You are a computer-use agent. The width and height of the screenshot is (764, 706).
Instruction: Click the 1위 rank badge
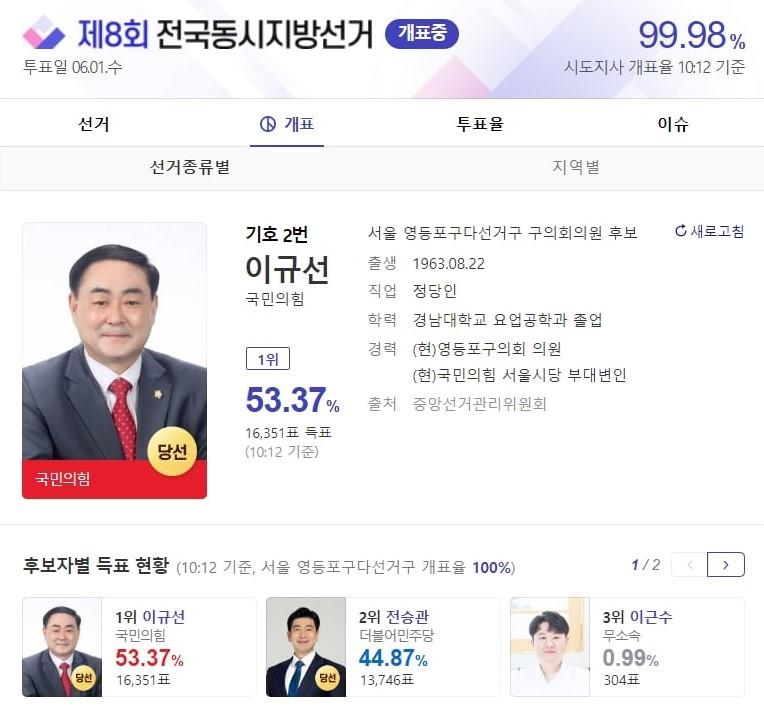[x=266, y=360]
